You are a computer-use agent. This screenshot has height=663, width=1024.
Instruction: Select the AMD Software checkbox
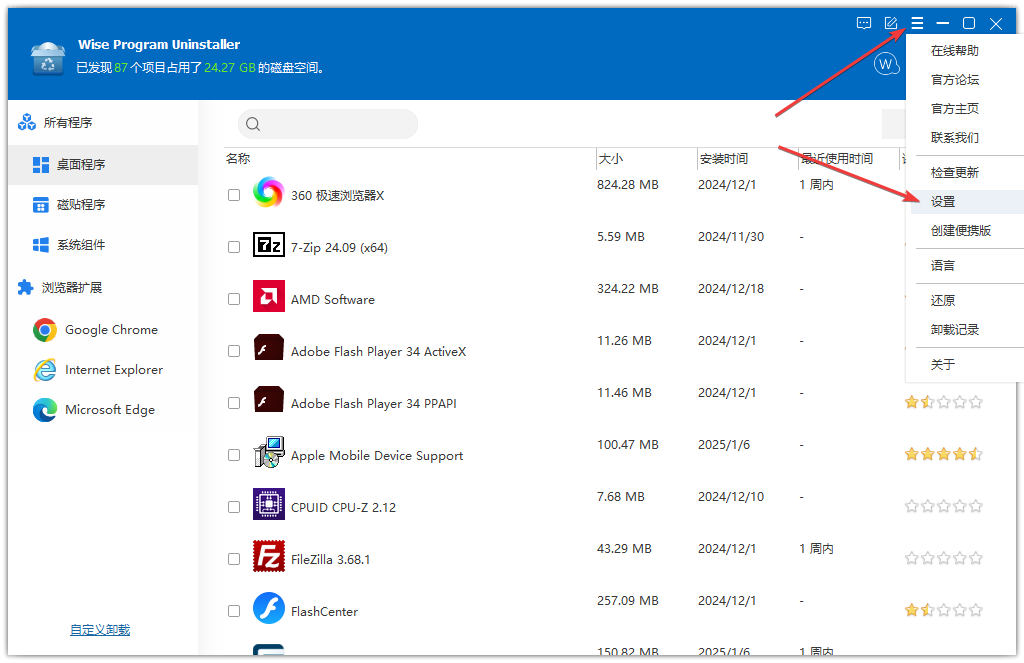(x=233, y=298)
